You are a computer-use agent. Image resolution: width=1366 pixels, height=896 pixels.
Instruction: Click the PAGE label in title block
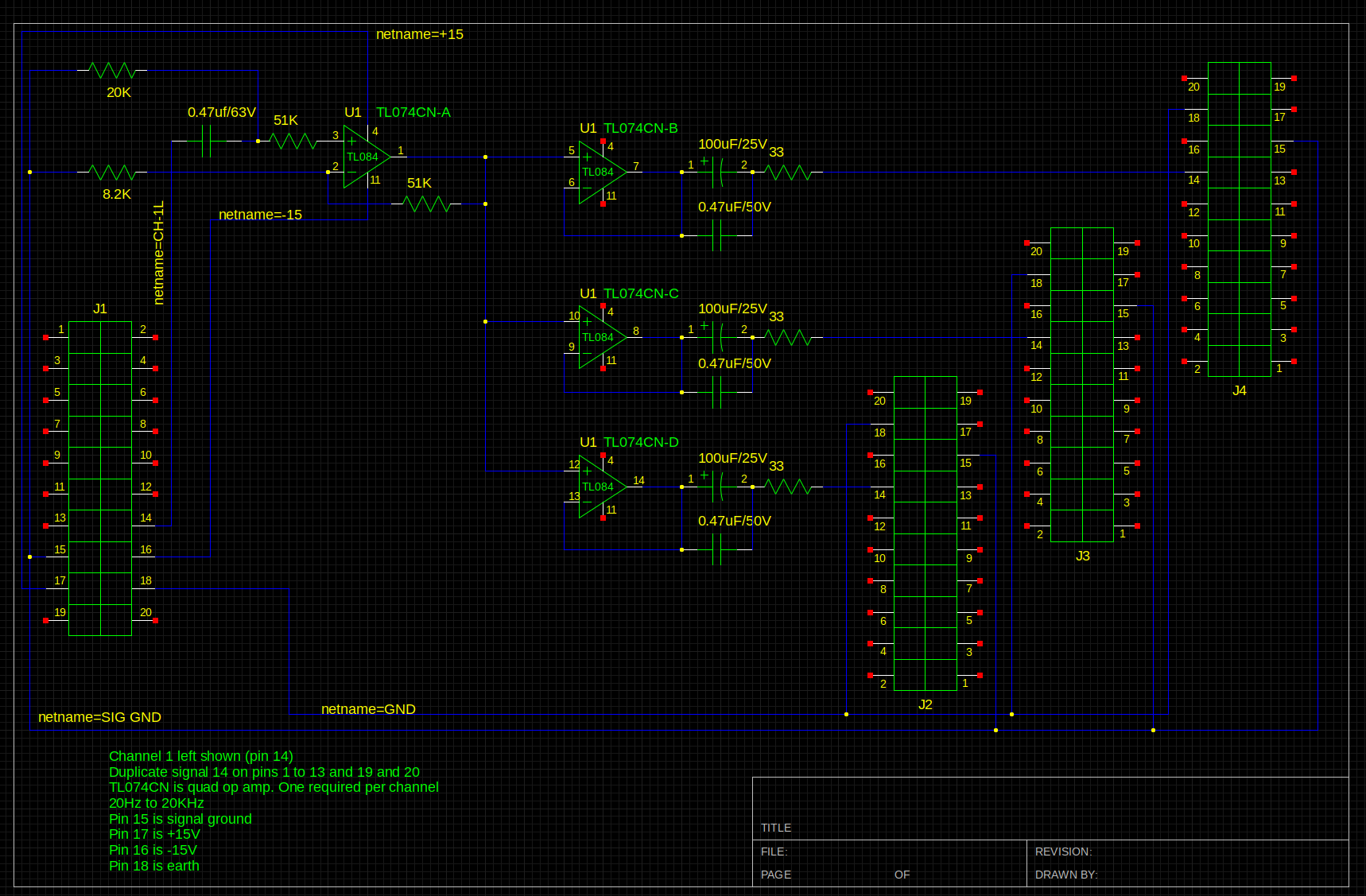tap(776, 875)
